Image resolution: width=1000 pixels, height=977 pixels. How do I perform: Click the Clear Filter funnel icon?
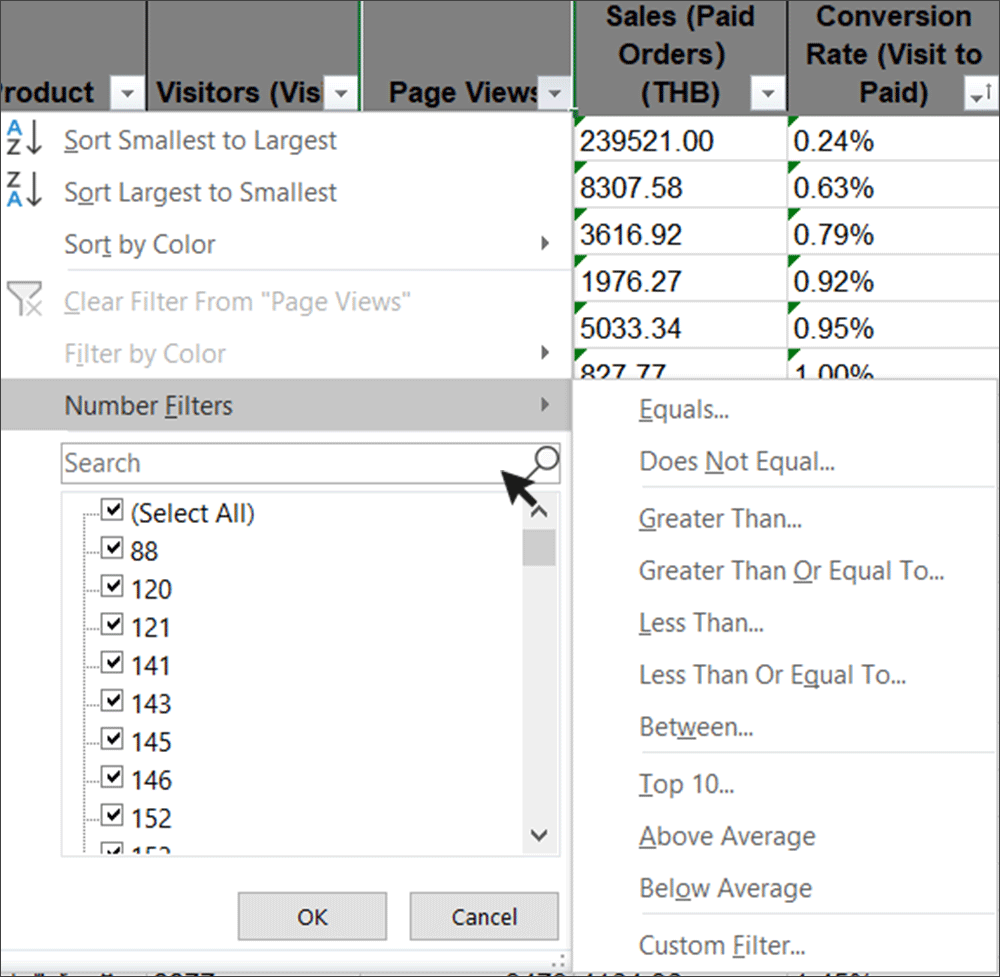pos(29,301)
